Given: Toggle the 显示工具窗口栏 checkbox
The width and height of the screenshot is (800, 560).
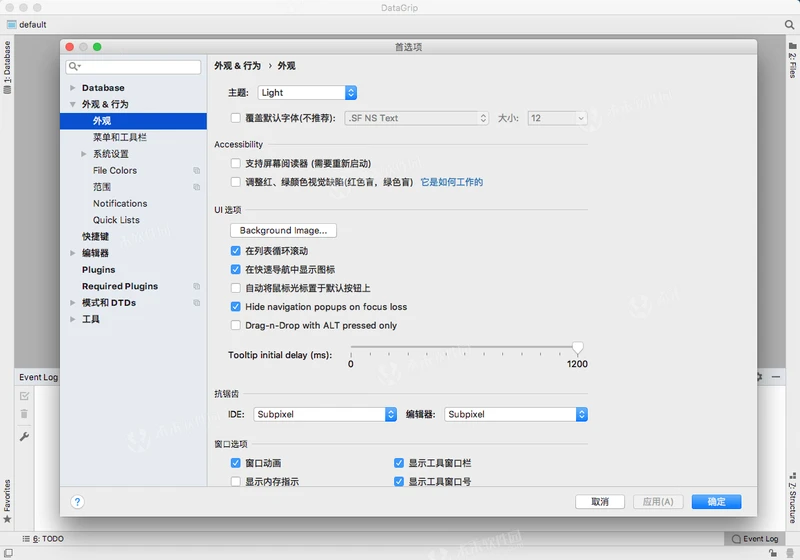Looking at the screenshot, I should 399,463.
